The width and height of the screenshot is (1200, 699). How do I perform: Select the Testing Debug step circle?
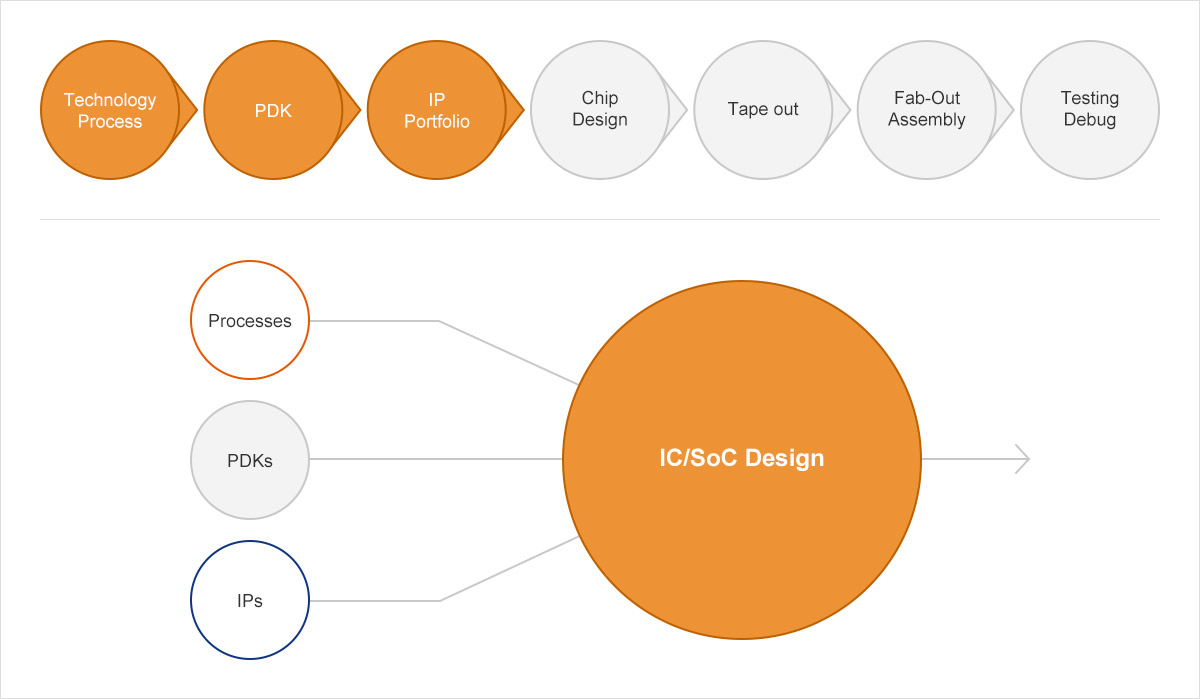[1089, 110]
